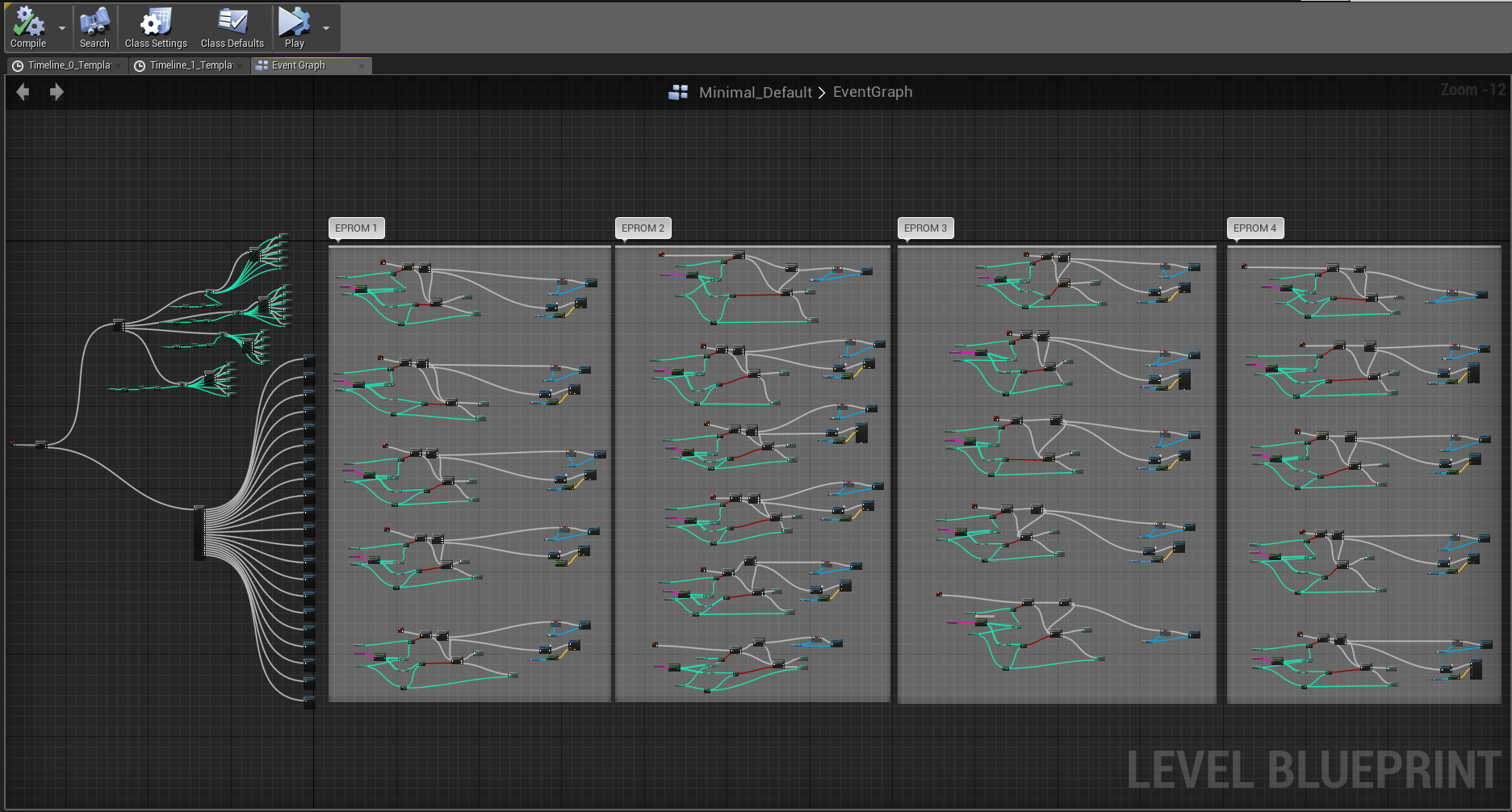Click EventGraph in the breadcrumb

click(872, 92)
